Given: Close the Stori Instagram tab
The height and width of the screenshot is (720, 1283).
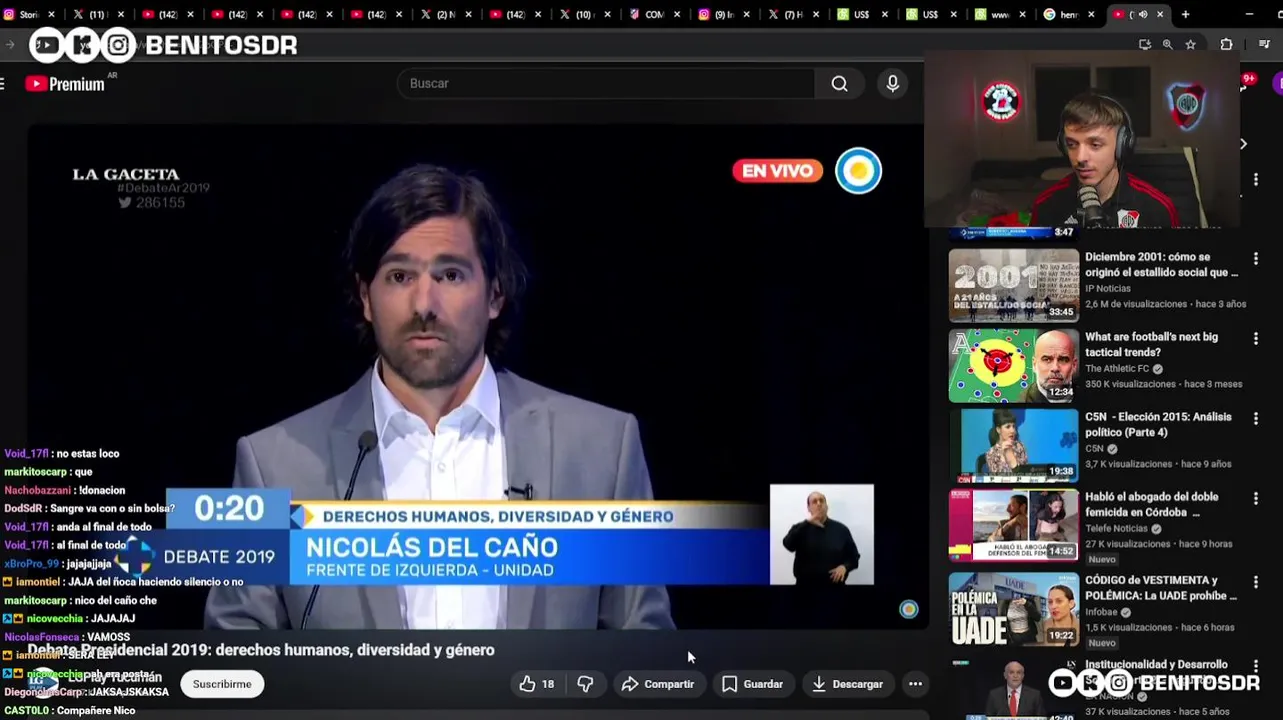Looking at the screenshot, I should coord(51,15).
